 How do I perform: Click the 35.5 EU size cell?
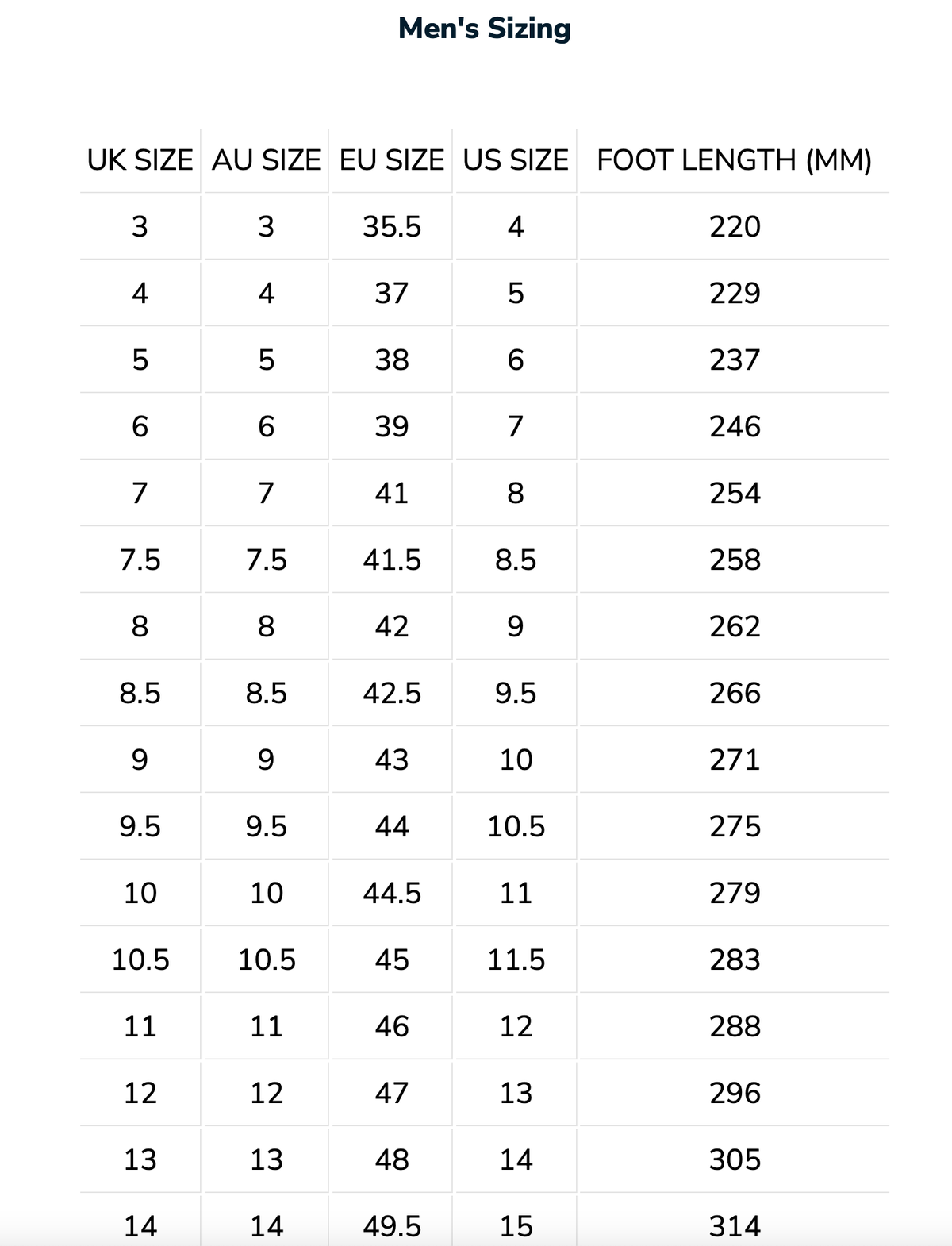point(392,227)
